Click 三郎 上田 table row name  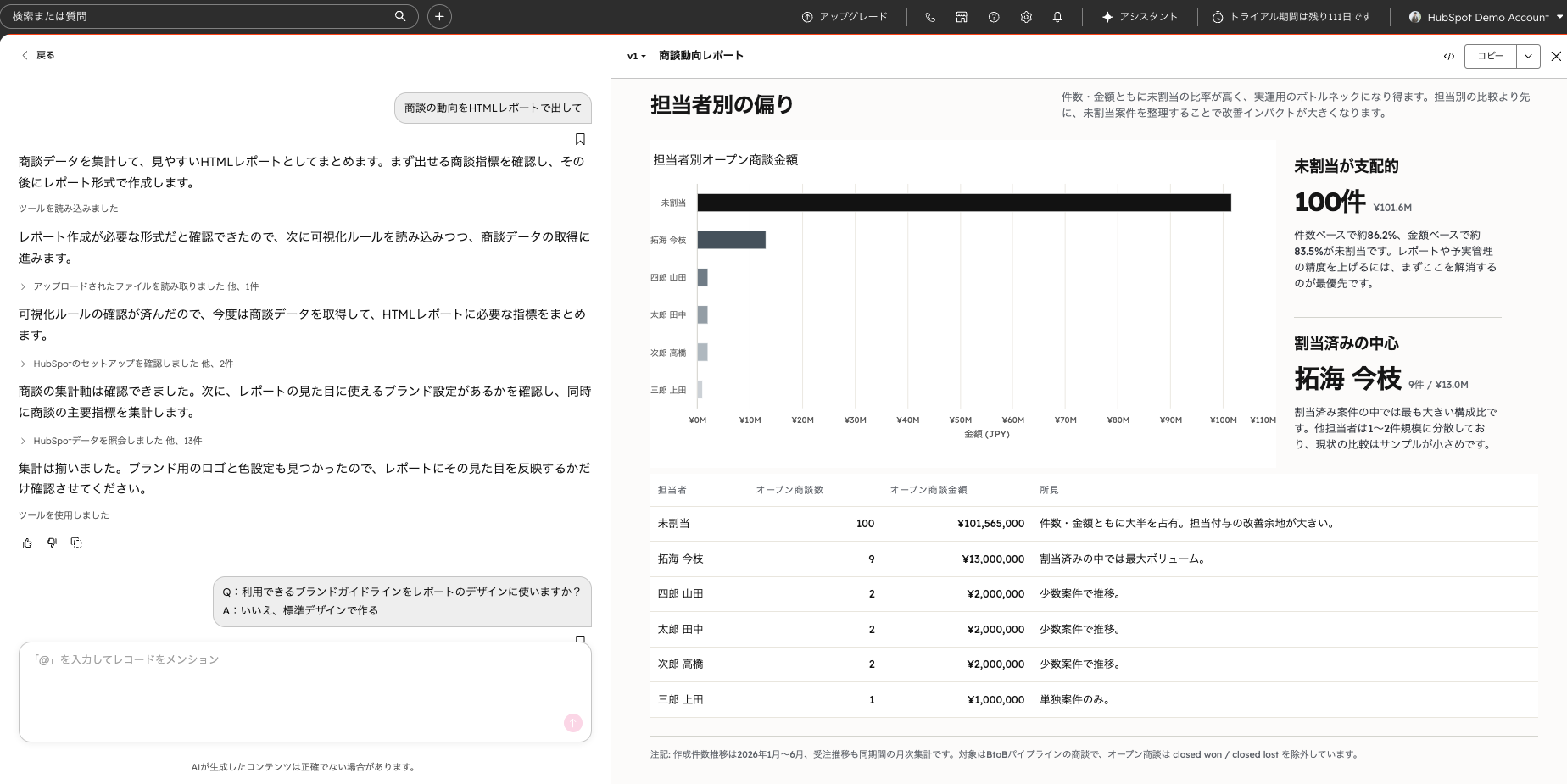tap(681, 700)
